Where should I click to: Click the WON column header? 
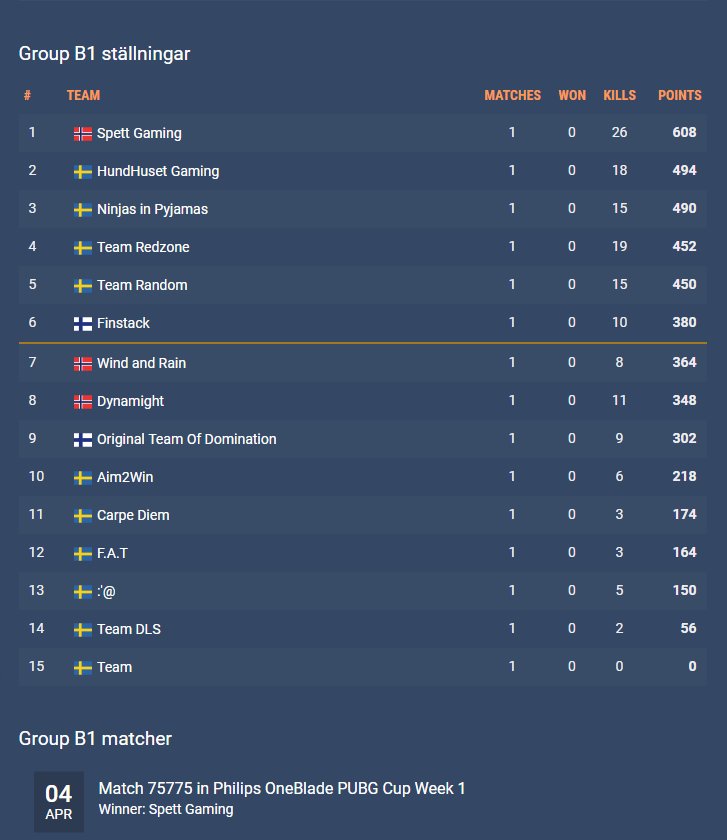pyautogui.click(x=572, y=95)
